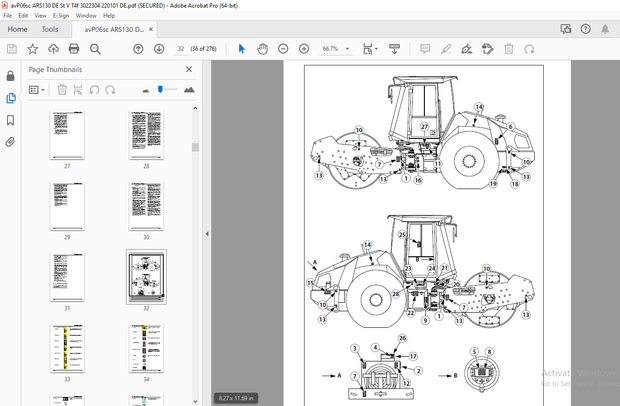Screen dimensions: 620x406
Task: Click the Print file icon
Action: point(74,49)
